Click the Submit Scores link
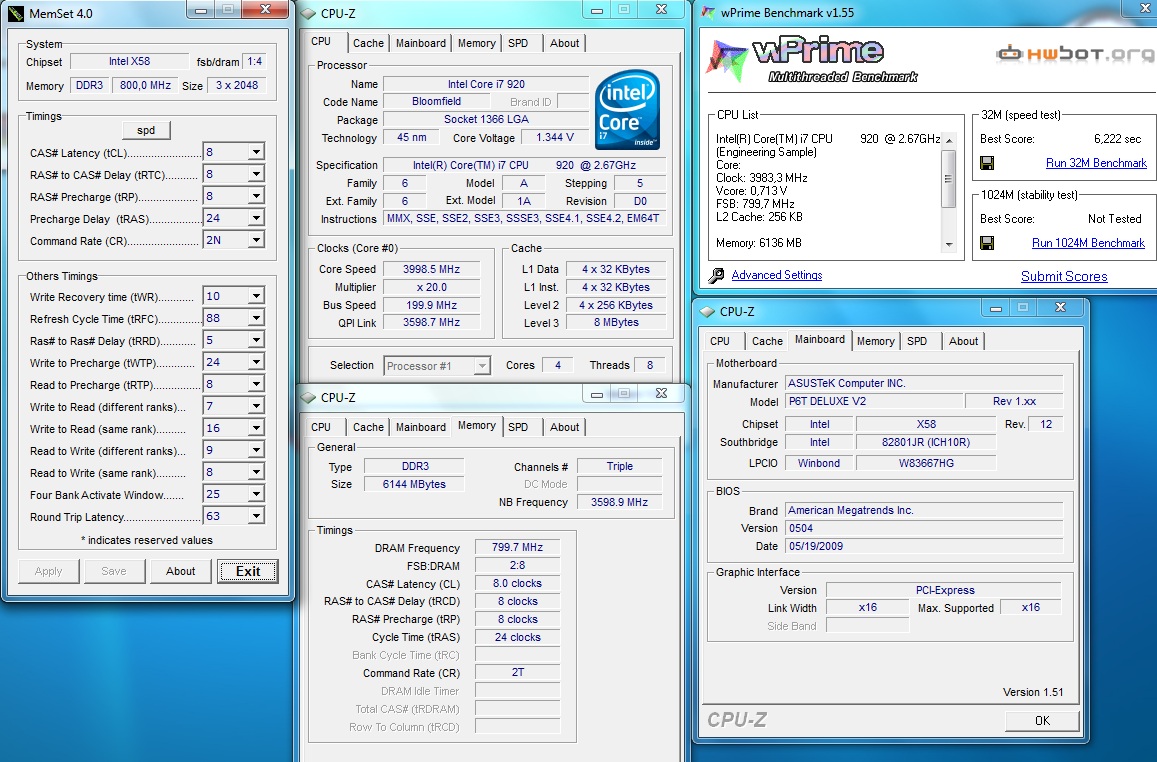1157x762 pixels. (1064, 277)
